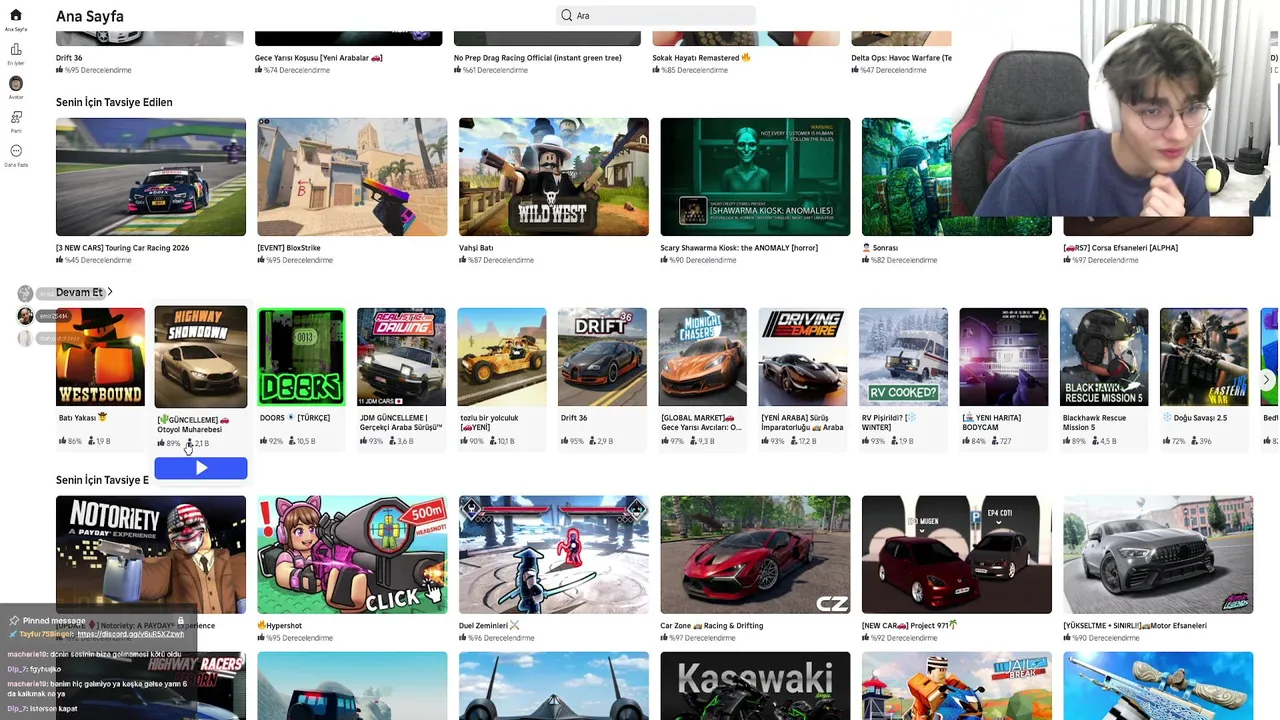This screenshot has height=720, width=1280.
Task: Open Touring Car Racing 2026 thumbnail
Action: 151,177
